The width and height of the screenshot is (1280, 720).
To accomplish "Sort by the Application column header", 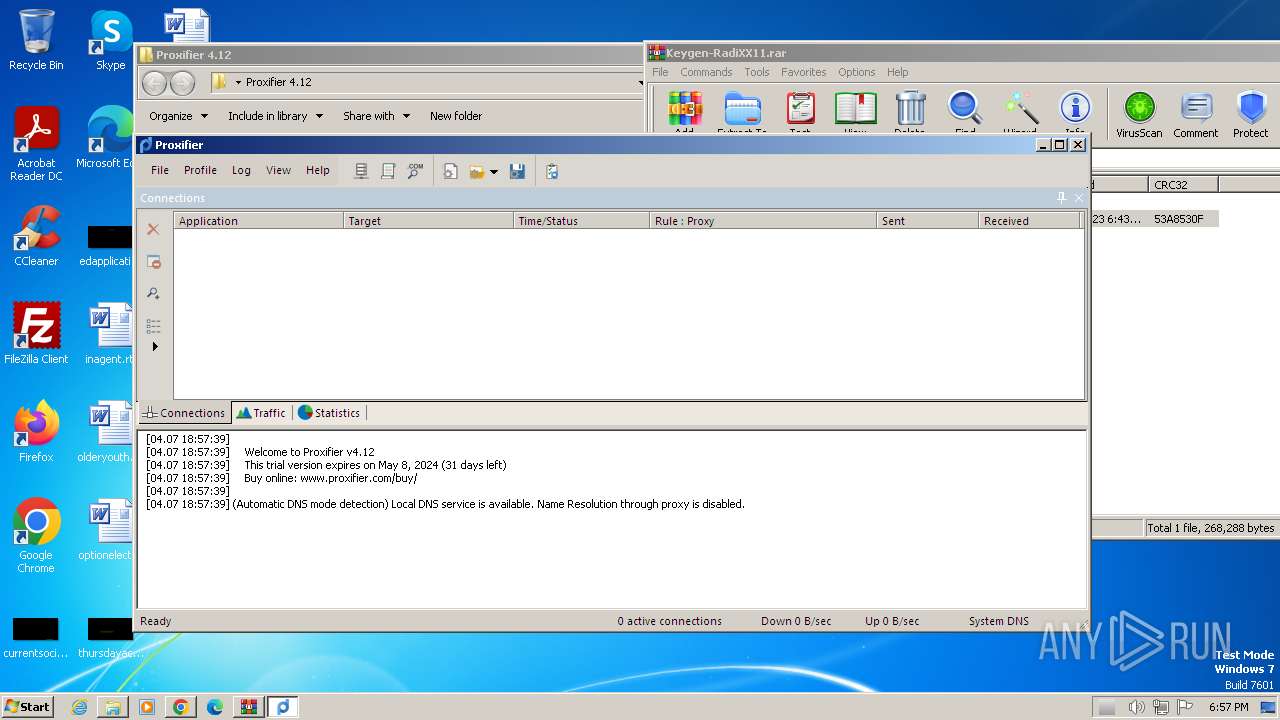I will click(258, 221).
